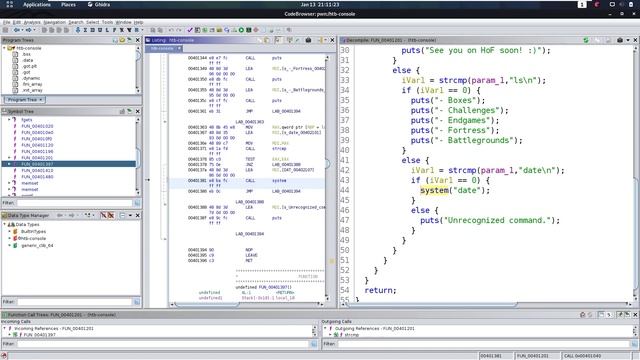Toggle the 'D' data navigation icon
Viewport: 640px width, 360px height.
[92, 30]
